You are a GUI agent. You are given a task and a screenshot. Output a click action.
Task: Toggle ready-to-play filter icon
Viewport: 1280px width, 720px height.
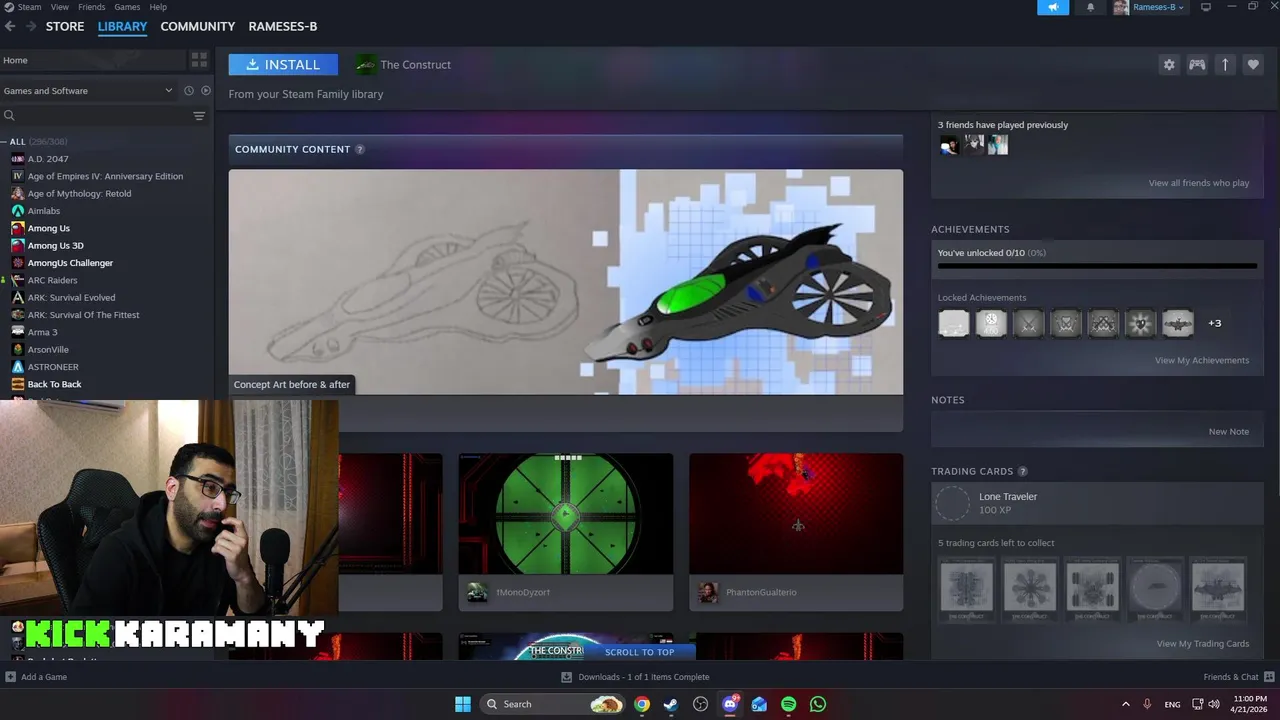click(206, 91)
